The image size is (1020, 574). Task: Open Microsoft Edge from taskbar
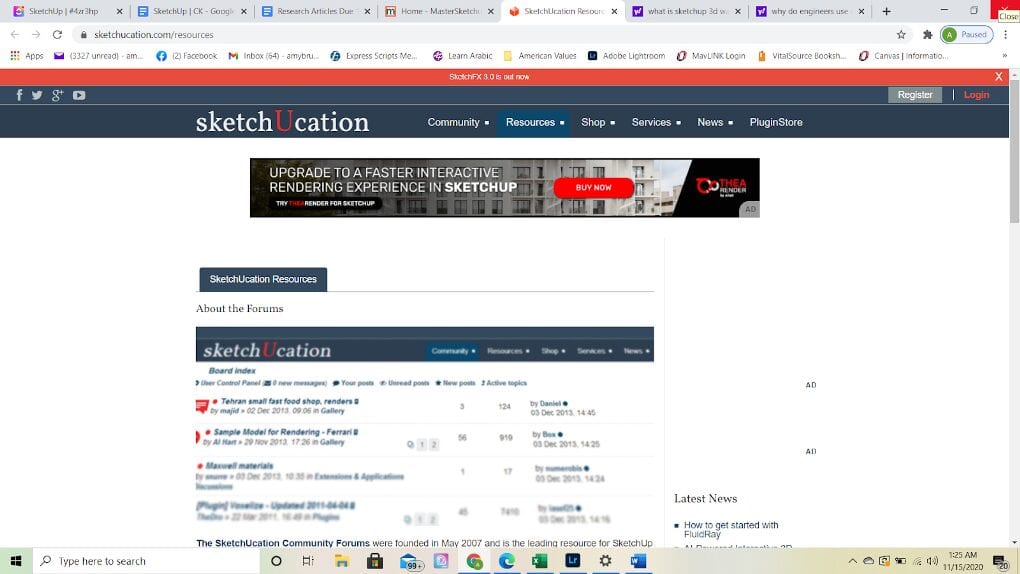pos(507,561)
